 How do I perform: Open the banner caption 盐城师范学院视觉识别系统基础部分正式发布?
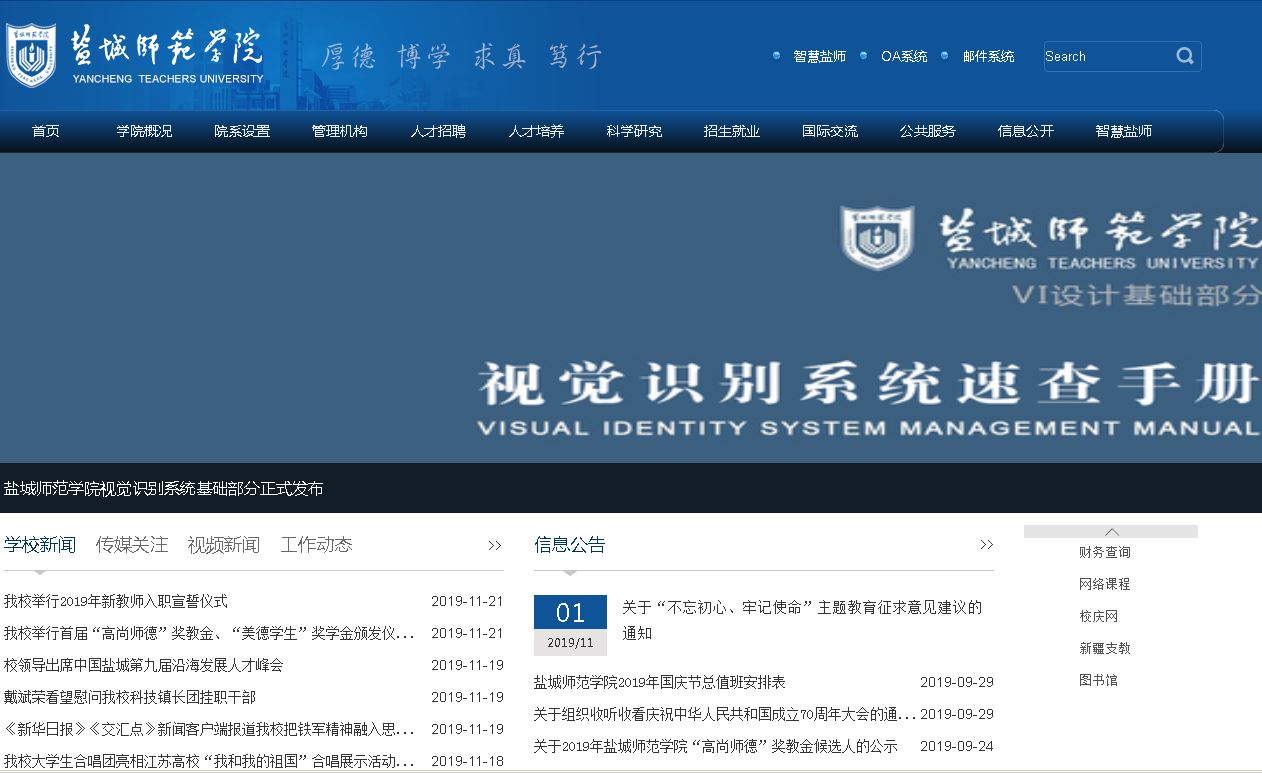pos(164,489)
